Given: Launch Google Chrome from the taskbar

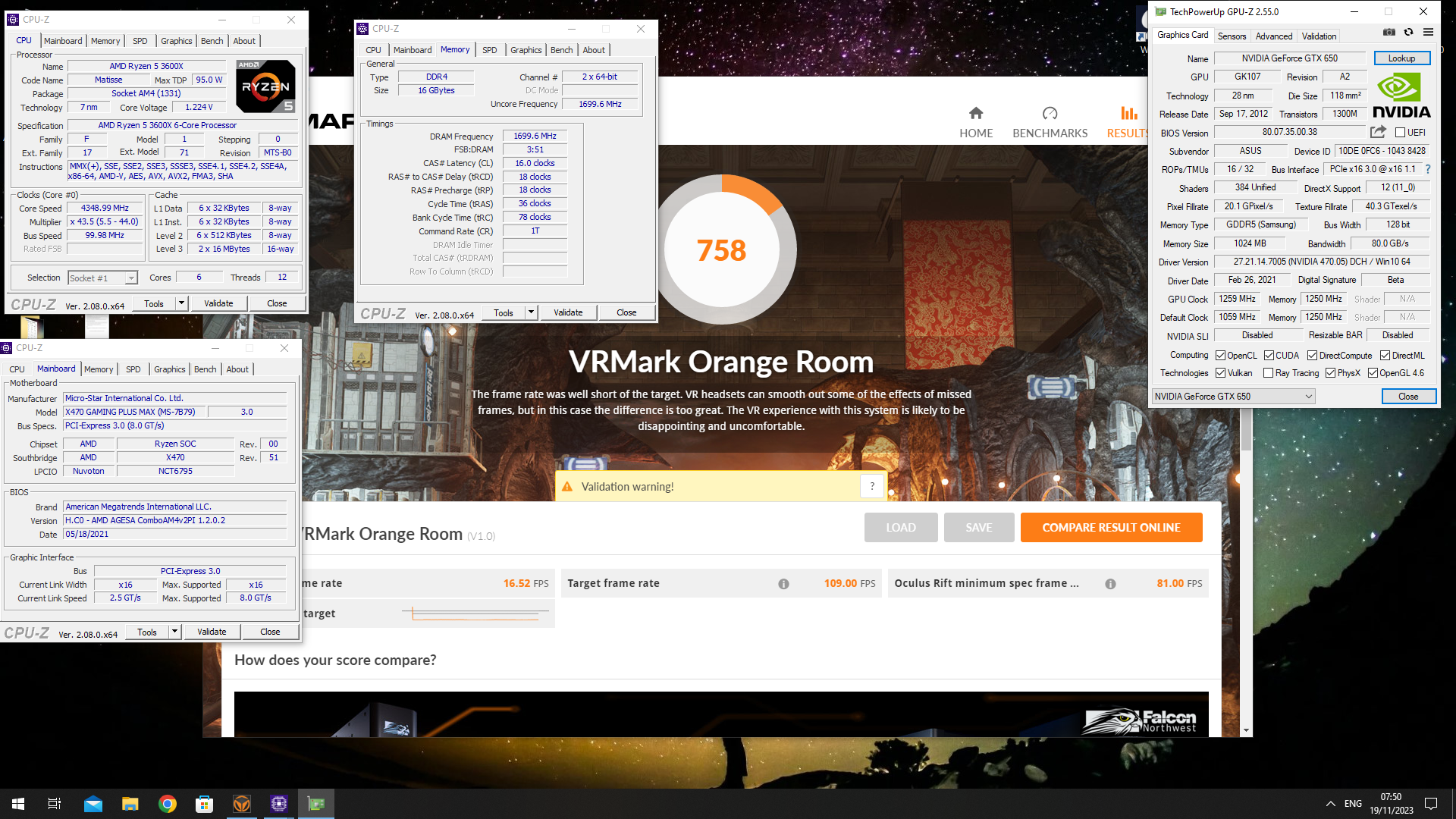Looking at the screenshot, I should (167, 804).
